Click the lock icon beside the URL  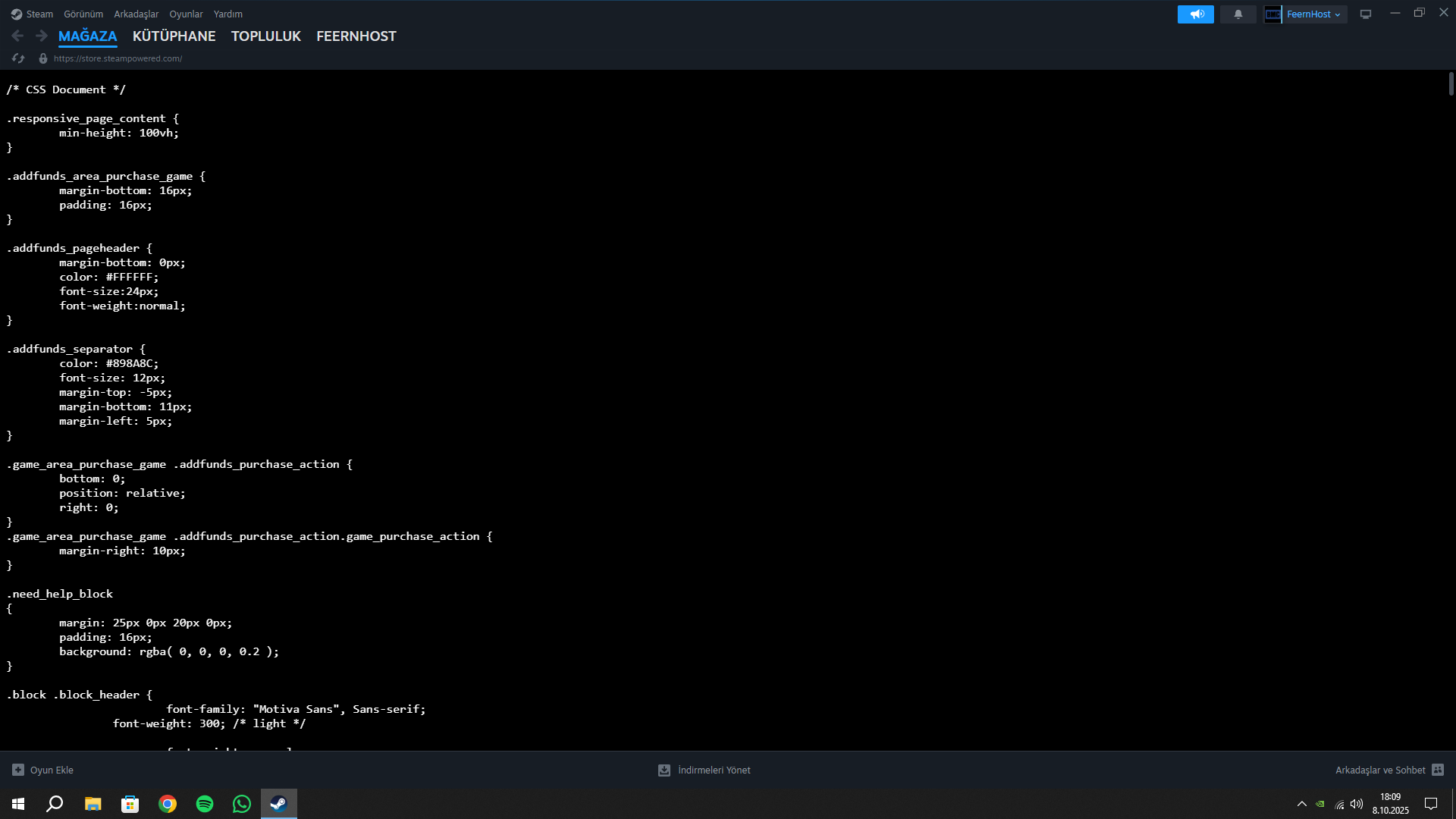click(x=43, y=58)
